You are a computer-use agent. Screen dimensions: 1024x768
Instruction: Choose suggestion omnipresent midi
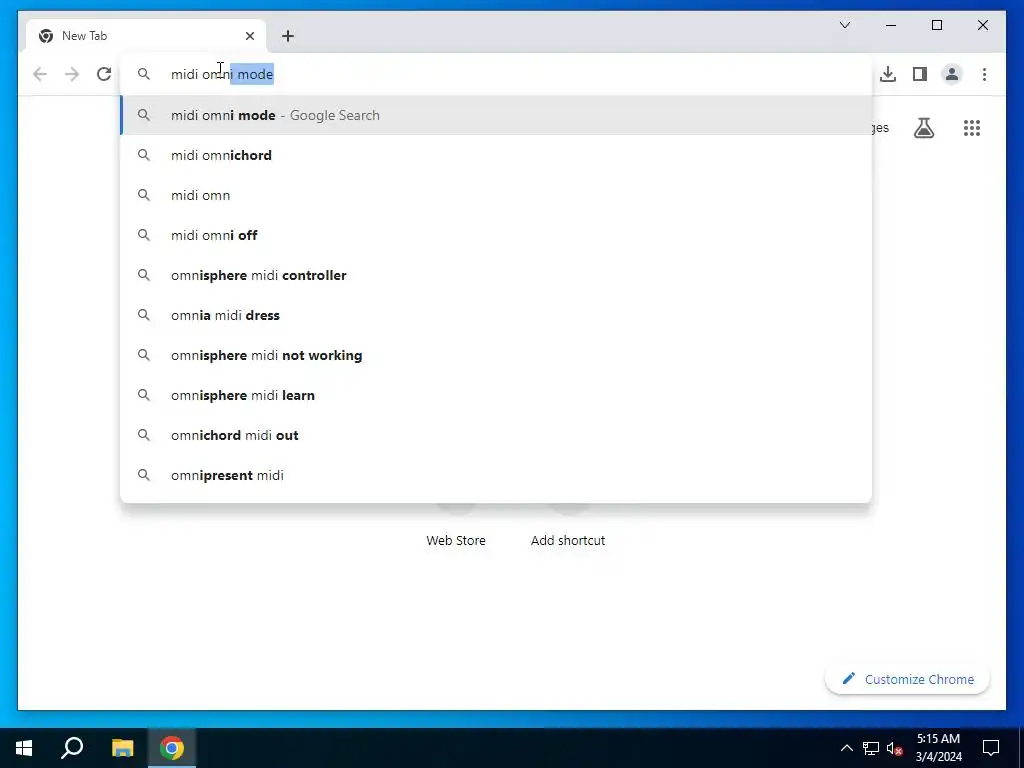[496, 475]
